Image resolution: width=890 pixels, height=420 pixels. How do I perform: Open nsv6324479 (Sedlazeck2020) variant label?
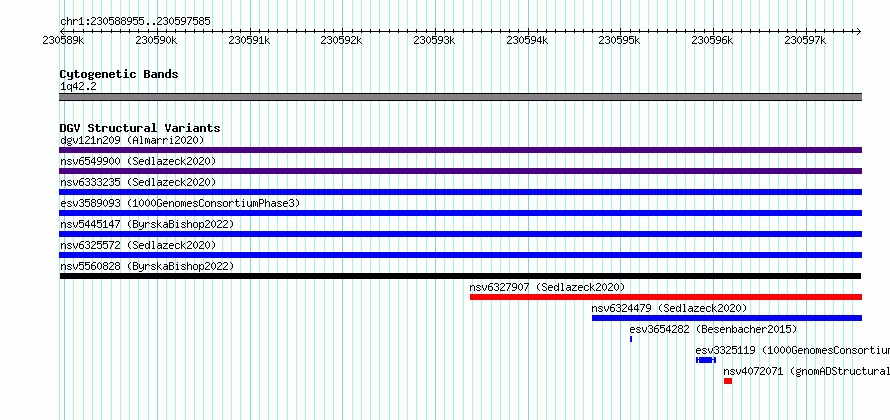point(669,308)
